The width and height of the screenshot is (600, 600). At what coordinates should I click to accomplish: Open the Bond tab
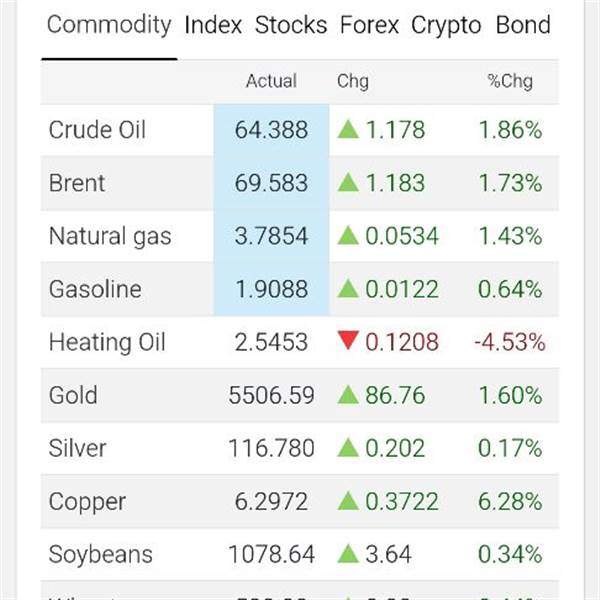[523, 26]
